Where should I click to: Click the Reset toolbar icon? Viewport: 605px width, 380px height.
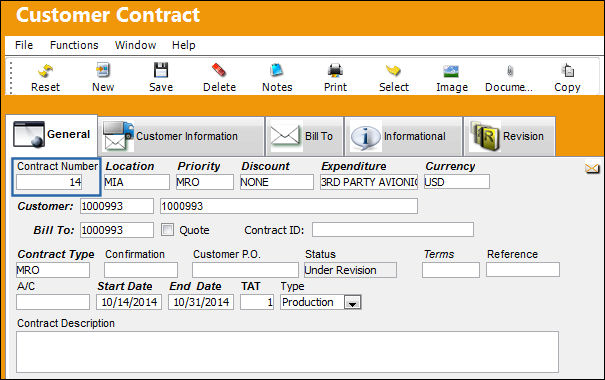[x=46, y=71]
